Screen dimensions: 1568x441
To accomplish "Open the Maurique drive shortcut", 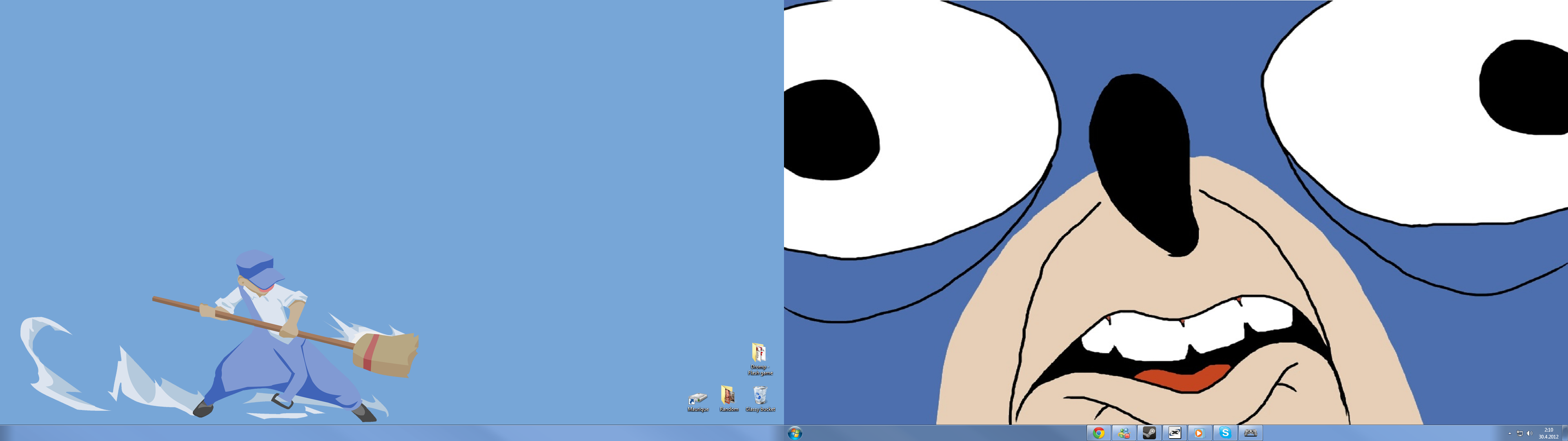I will tap(697, 402).
